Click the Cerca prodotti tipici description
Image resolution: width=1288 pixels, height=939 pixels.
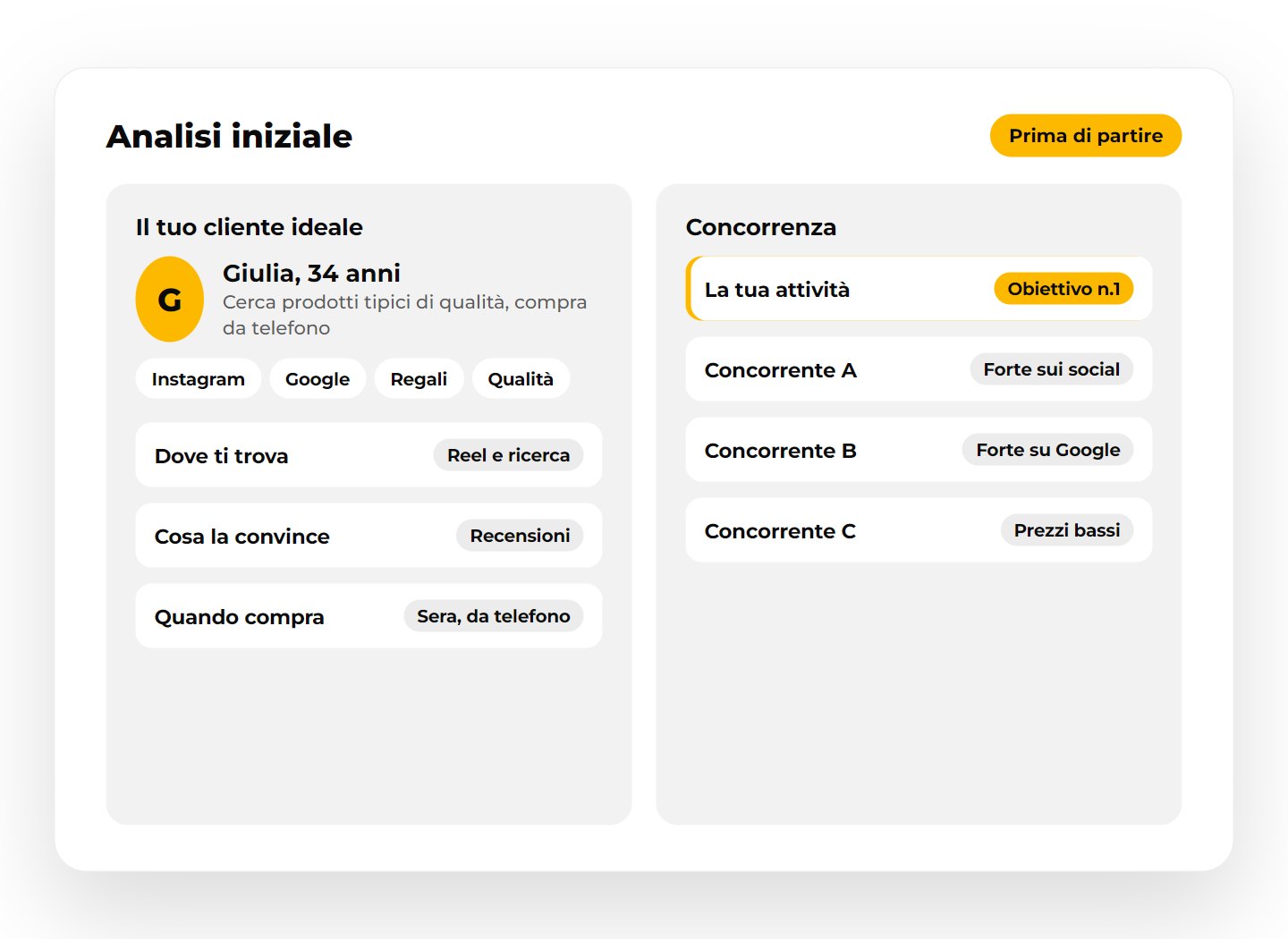point(405,315)
